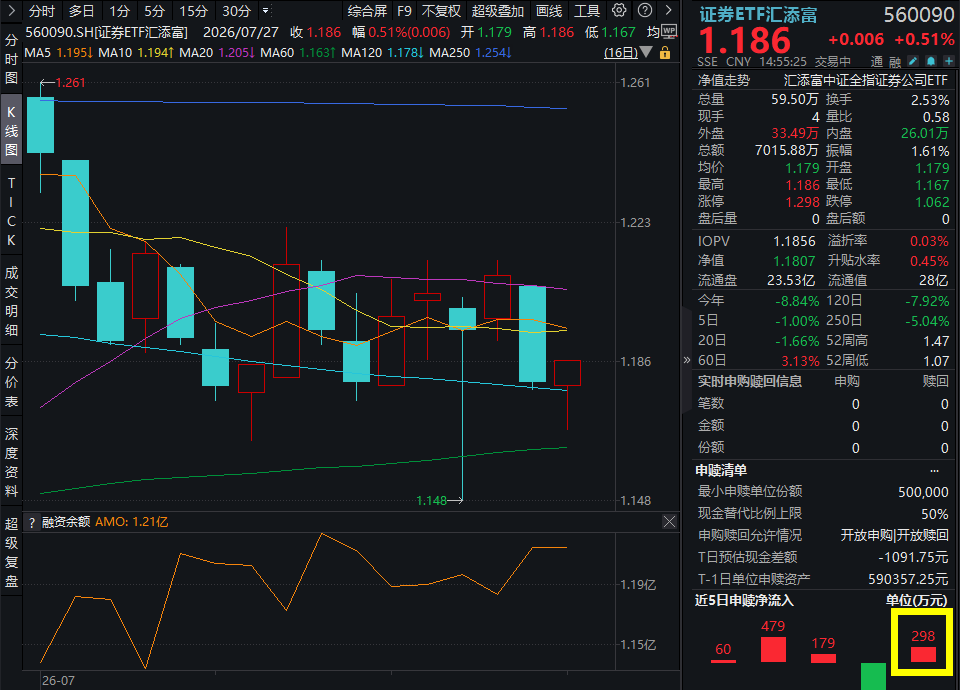The height and width of the screenshot is (690, 960).
Task: Open the 综合屏 overview screen
Action: coord(367,11)
